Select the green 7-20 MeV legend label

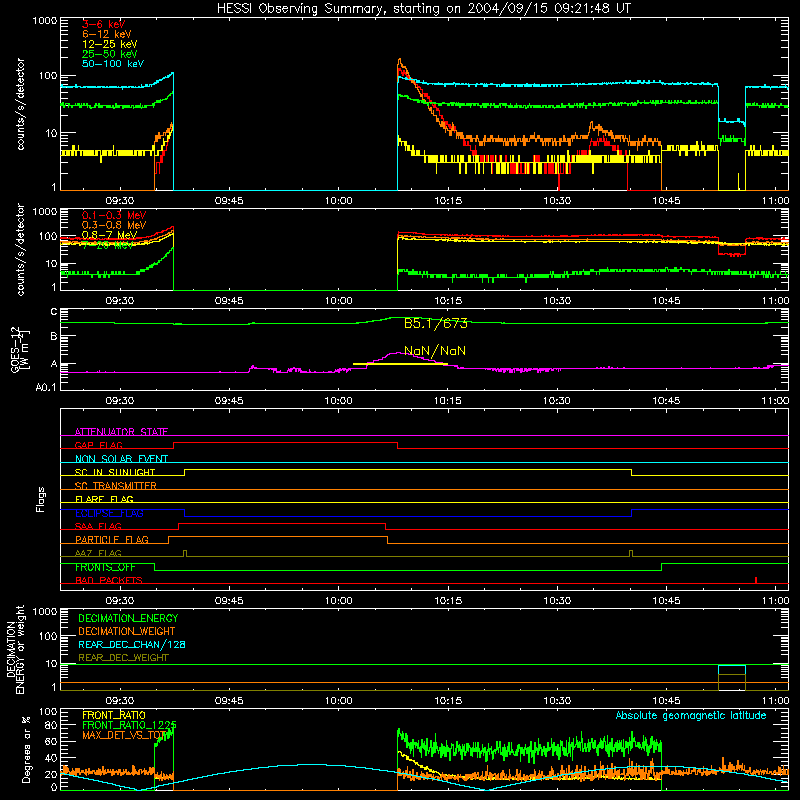[x=108, y=245]
